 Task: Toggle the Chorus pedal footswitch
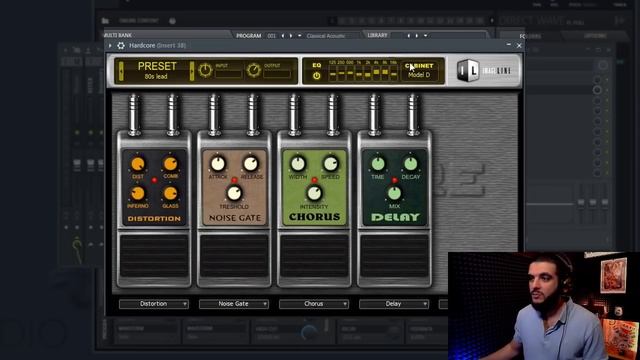point(314,256)
